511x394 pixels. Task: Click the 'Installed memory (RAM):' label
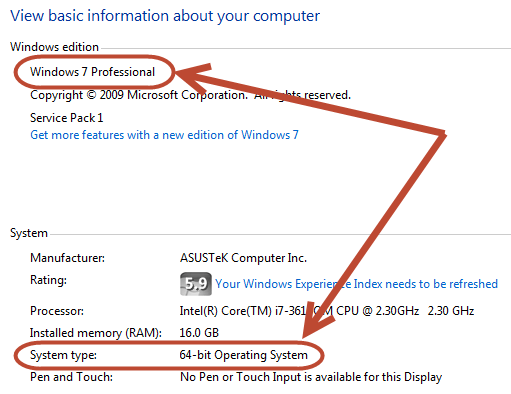click(x=96, y=333)
